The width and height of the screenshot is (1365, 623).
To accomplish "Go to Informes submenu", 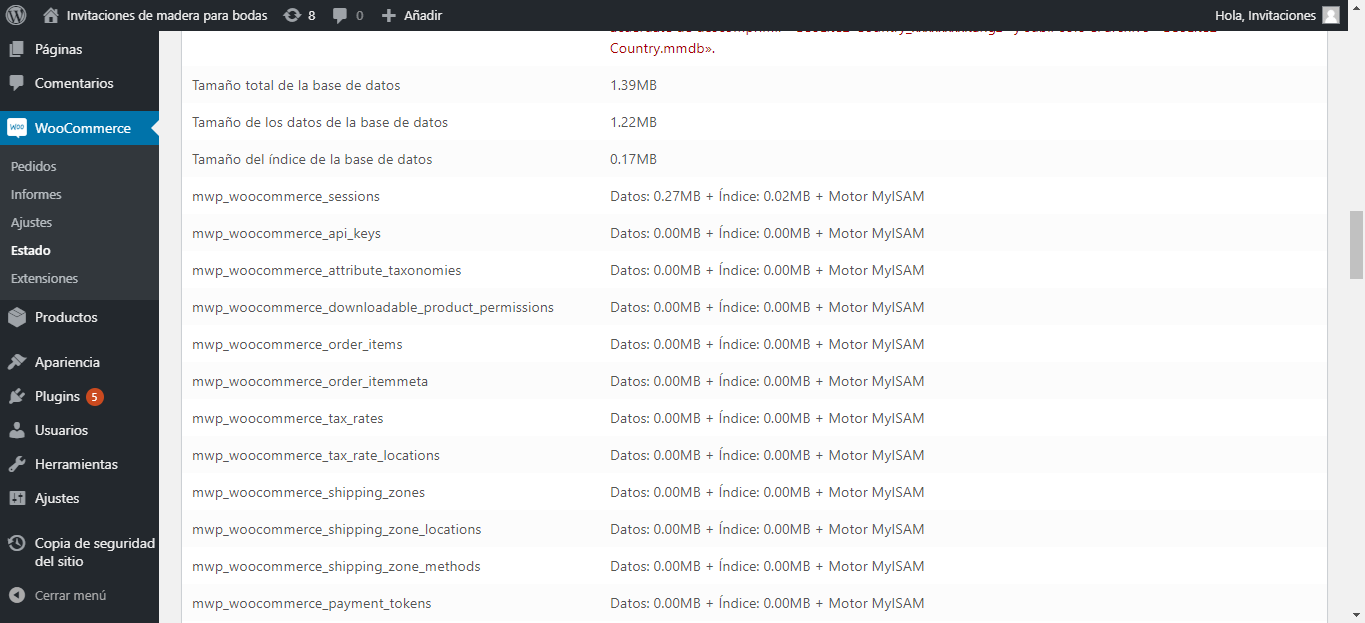I will coord(36,194).
